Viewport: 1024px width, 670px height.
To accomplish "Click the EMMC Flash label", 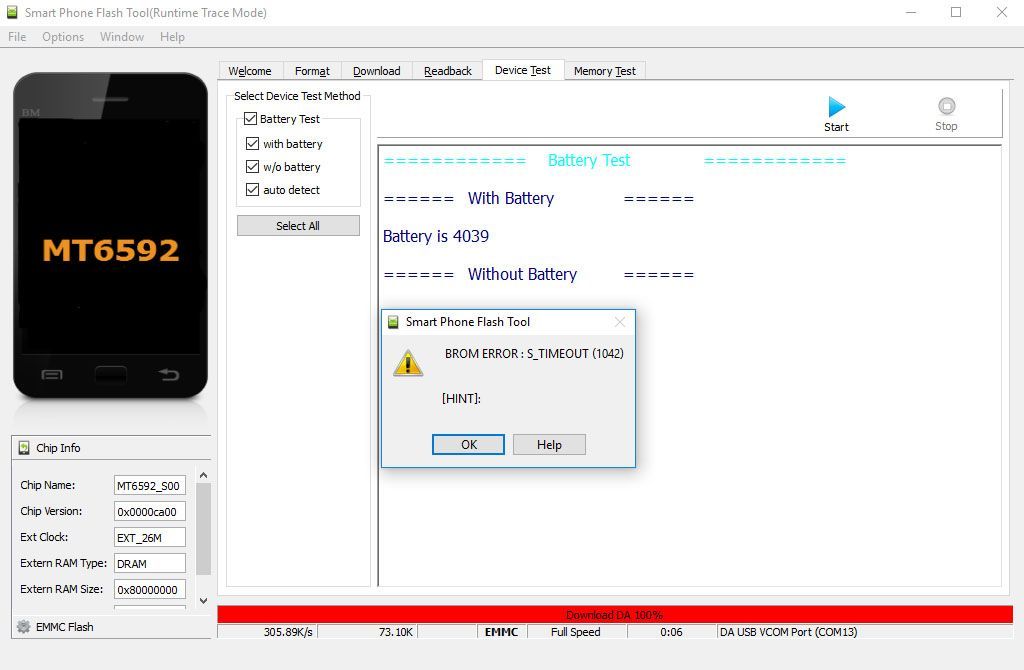I will point(65,627).
